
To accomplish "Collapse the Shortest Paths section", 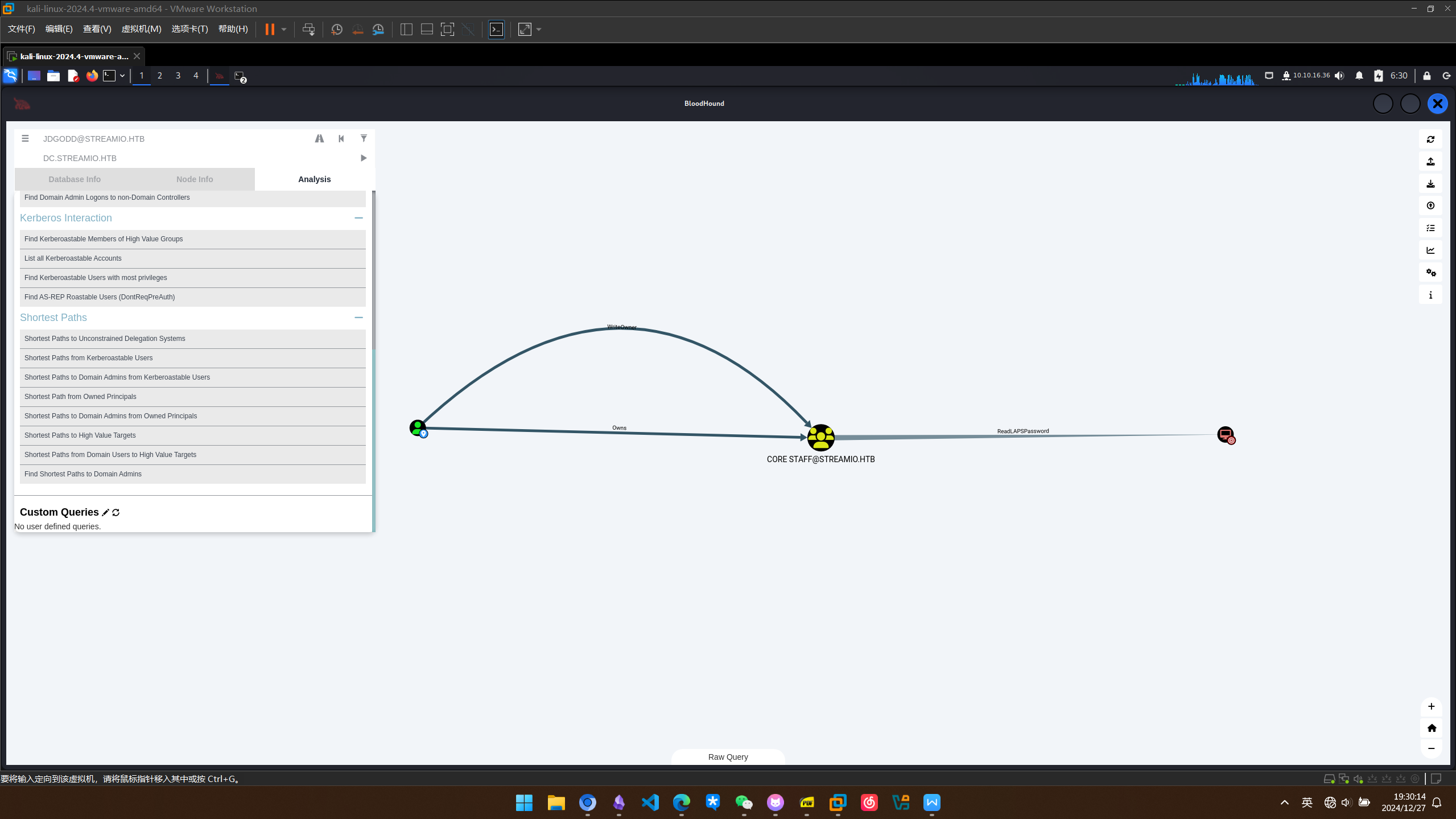I will coord(358,318).
